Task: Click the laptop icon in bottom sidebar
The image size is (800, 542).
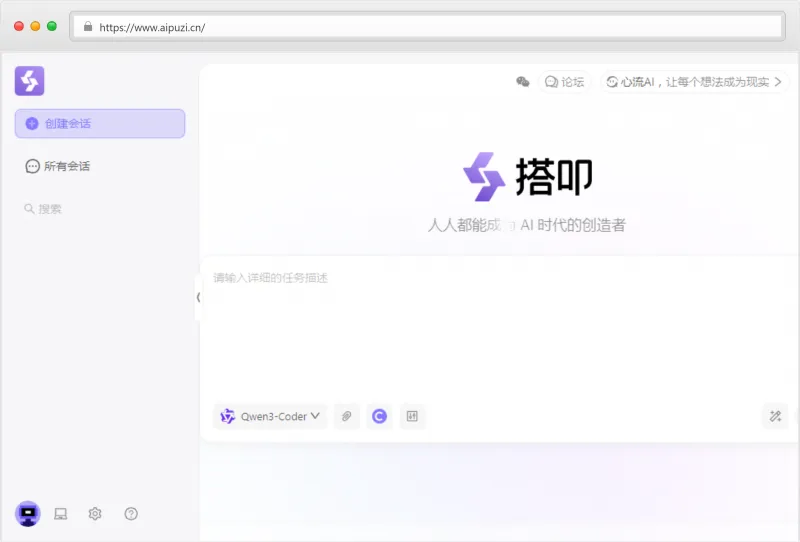Action: tap(60, 514)
